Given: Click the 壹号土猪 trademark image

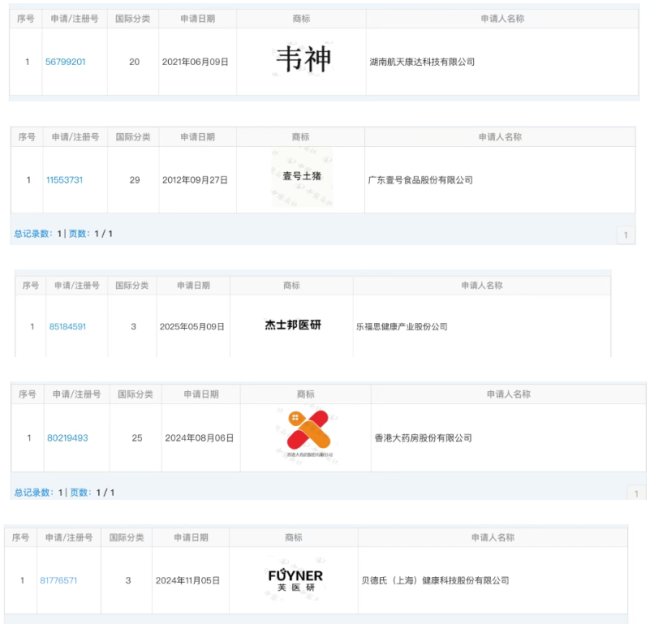Looking at the screenshot, I should 302,177.
